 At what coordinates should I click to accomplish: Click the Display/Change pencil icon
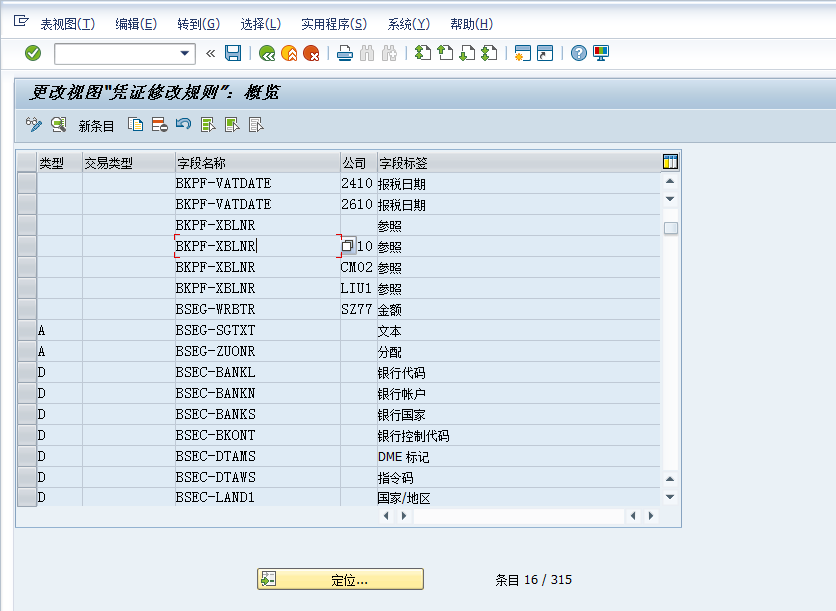[34, 125]
